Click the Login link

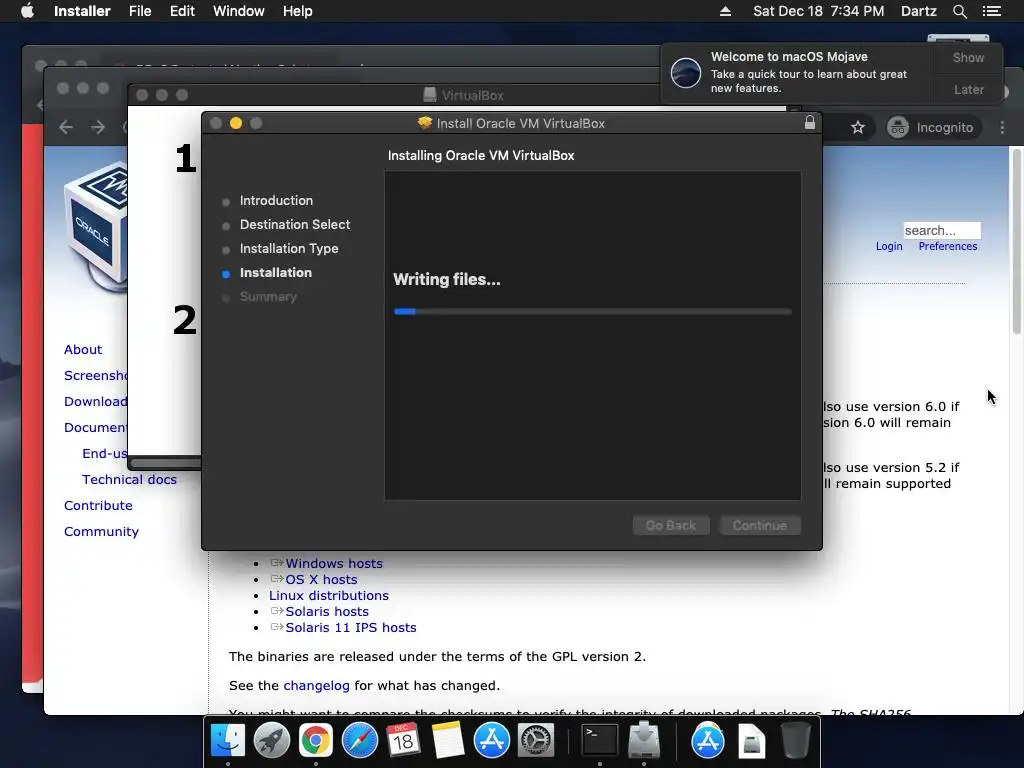pyautogui.click(x=889, y=246)
